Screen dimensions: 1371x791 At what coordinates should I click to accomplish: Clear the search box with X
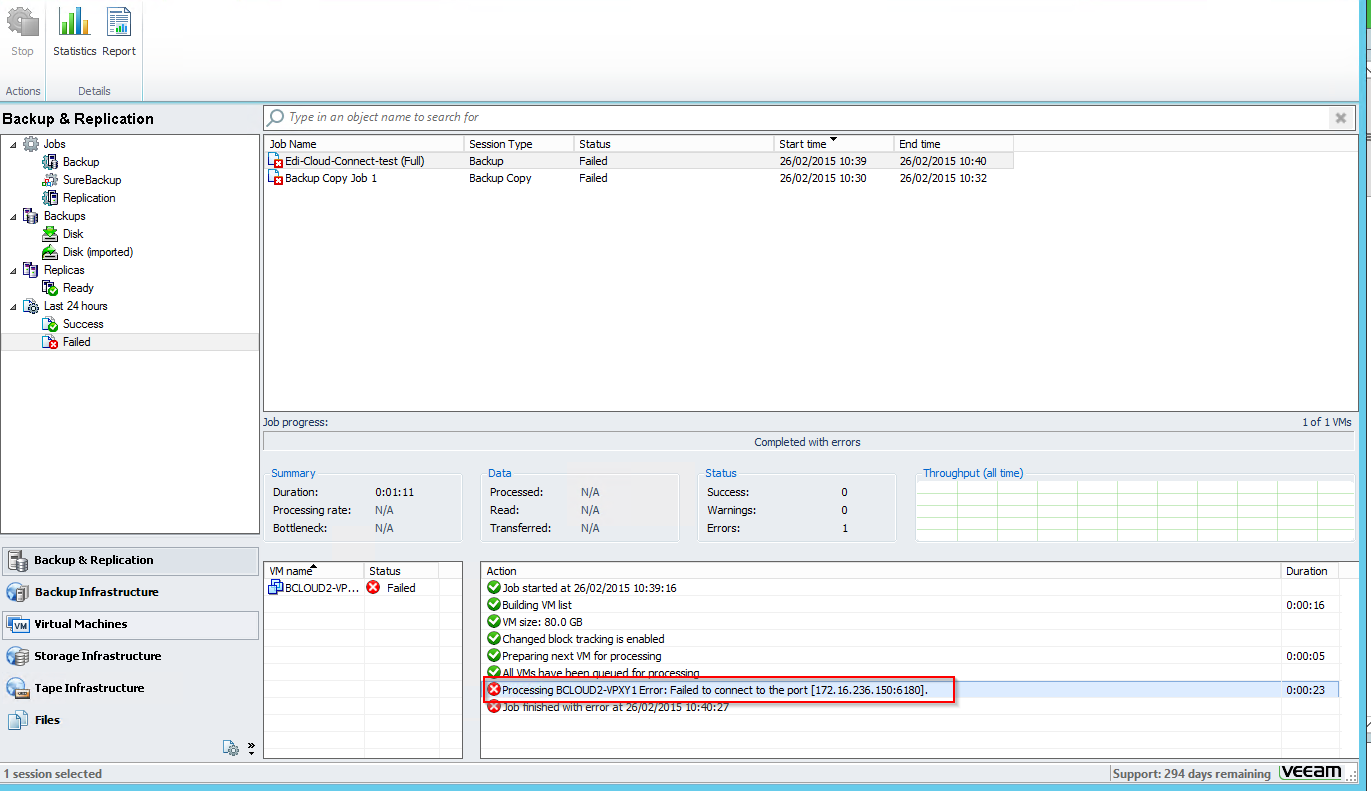click(x=1340, y=118)
